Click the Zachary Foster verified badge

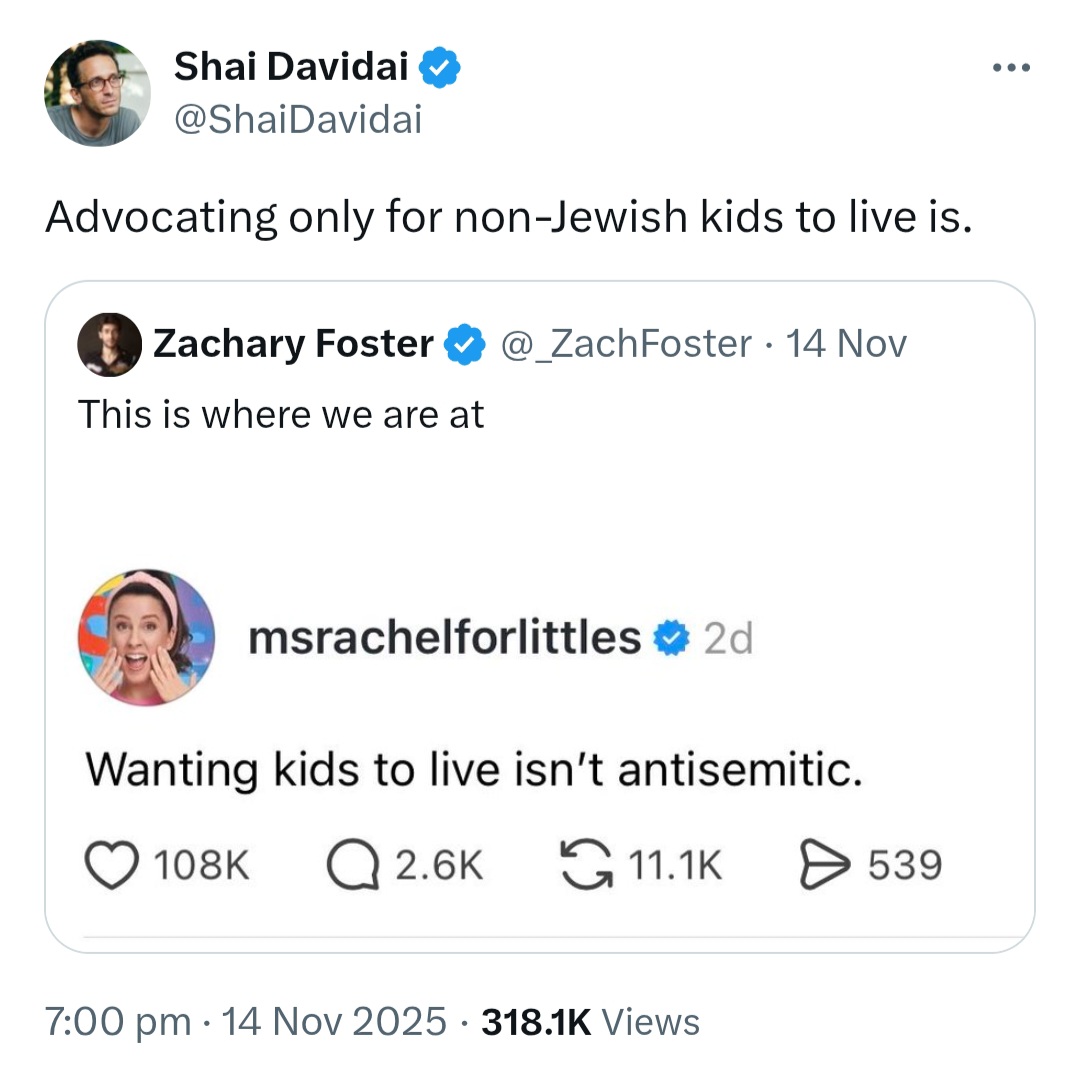click(x=464, y=344)
